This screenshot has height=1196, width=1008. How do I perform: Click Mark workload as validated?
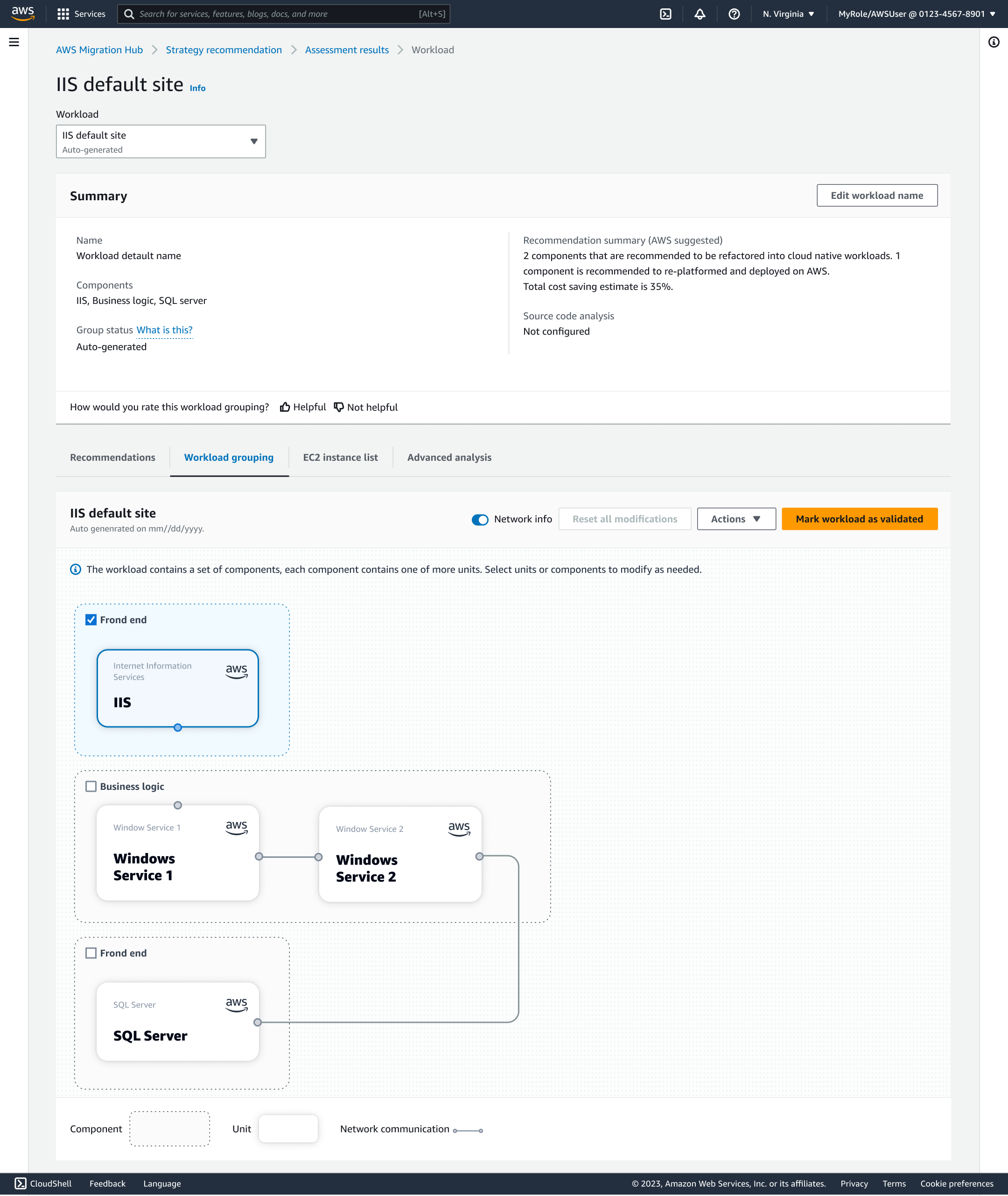(x=860, y=519)
